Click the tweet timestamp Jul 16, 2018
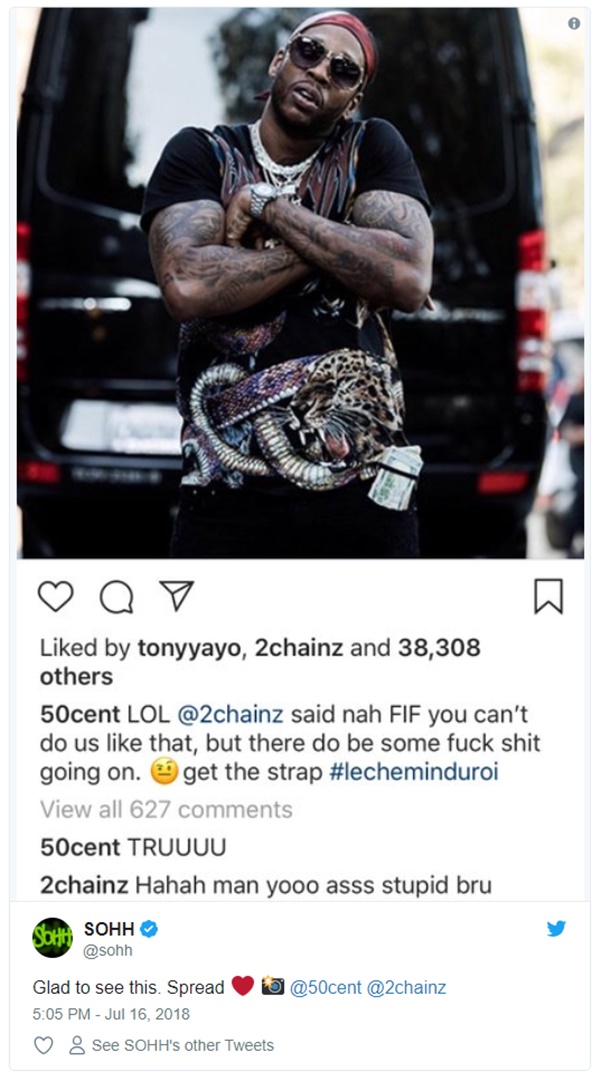This screenshot has height=1080, width=600. coord(111,1015)
